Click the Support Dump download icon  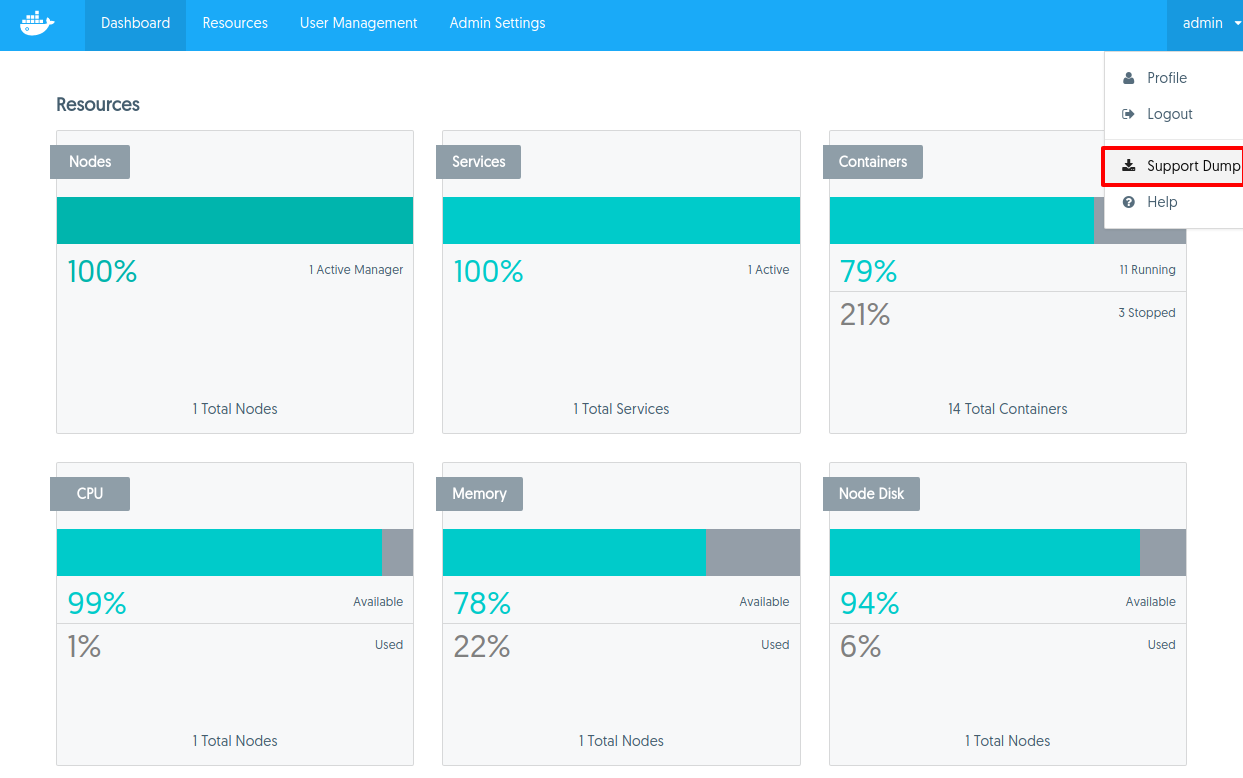pyautogui.click(x=1129, y=166)
